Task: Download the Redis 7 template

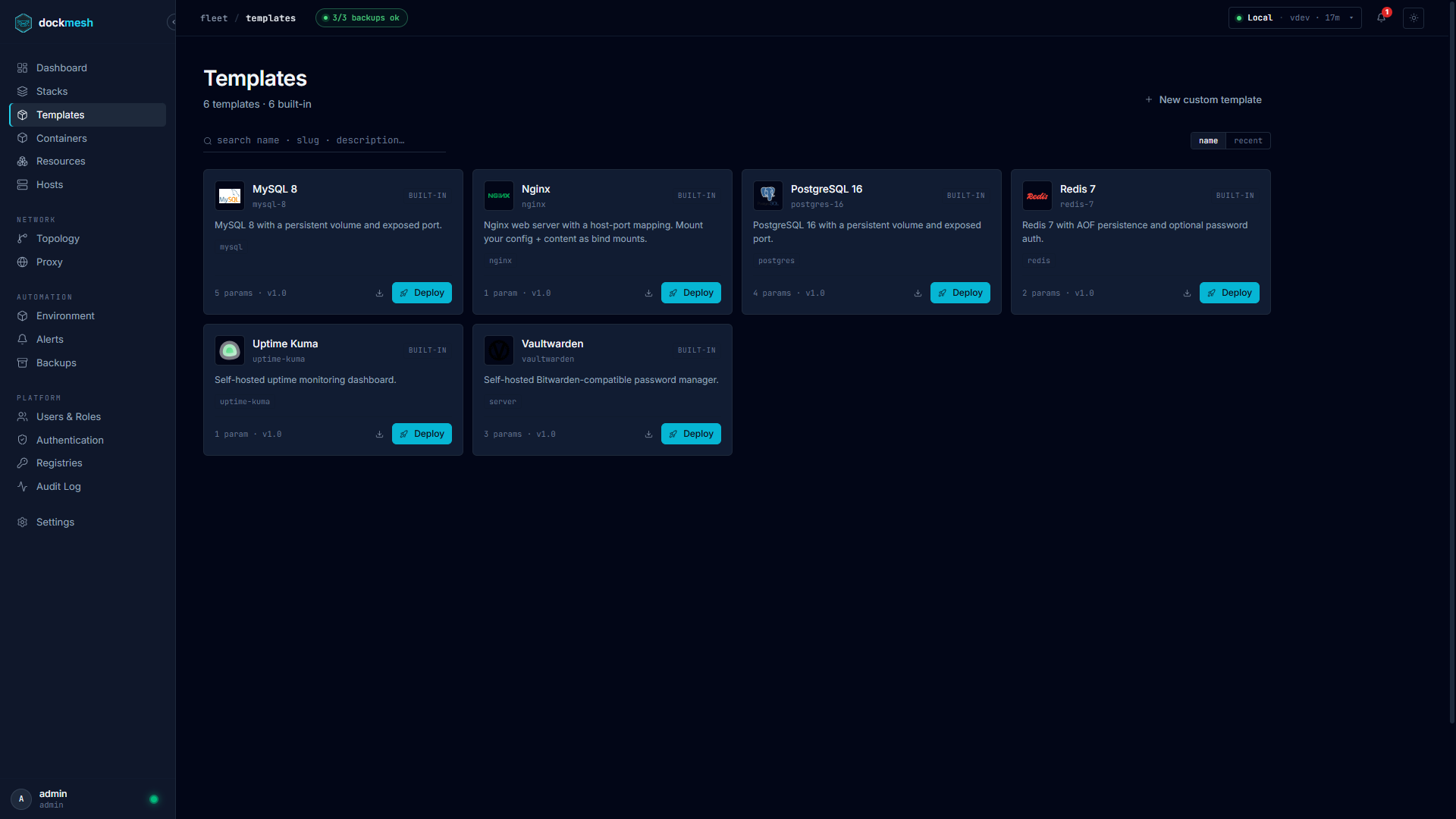Action: (1188, 293)
